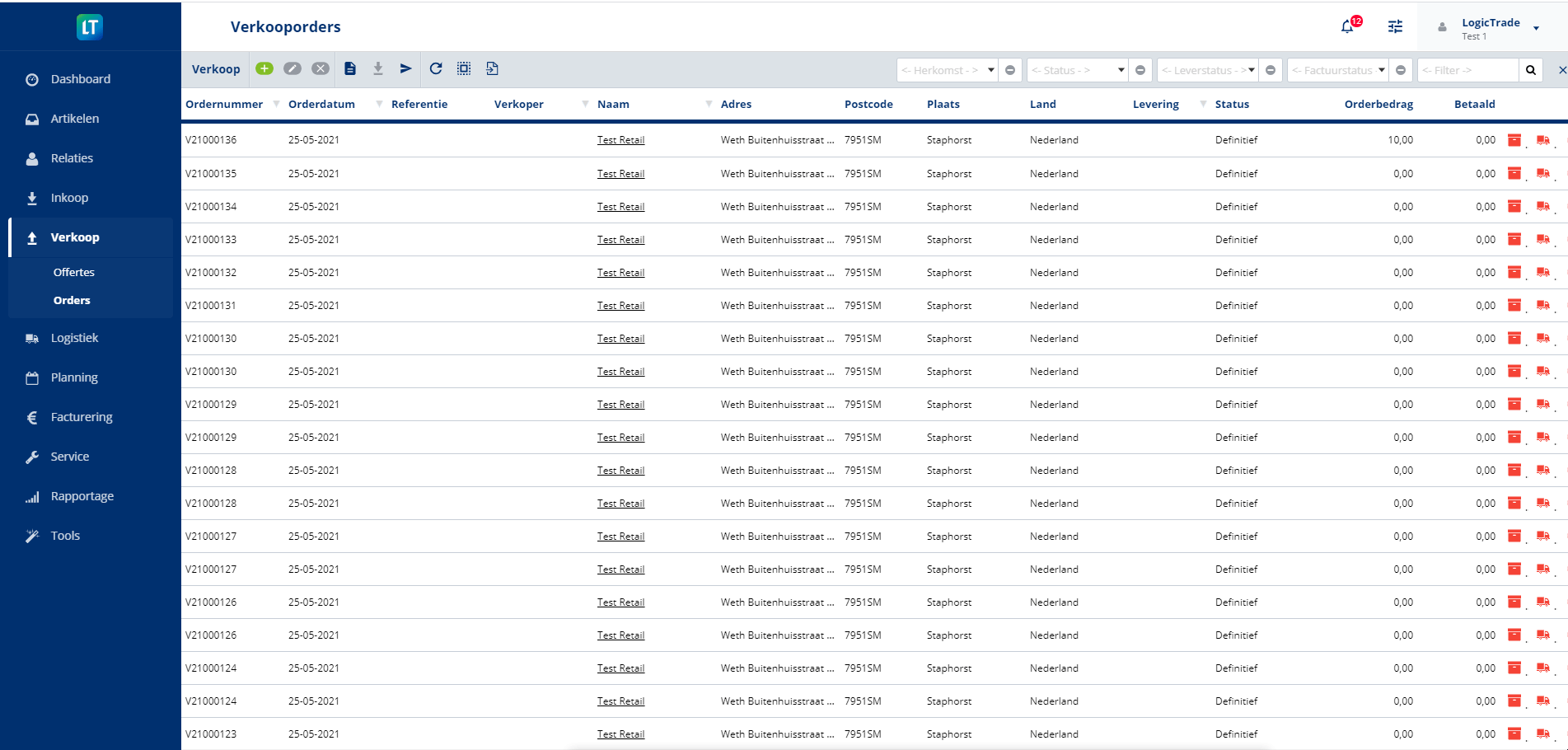1568x750 pixels.
Task: Expand the Leverstatus dropdown filter
Action: (1207, 70)
